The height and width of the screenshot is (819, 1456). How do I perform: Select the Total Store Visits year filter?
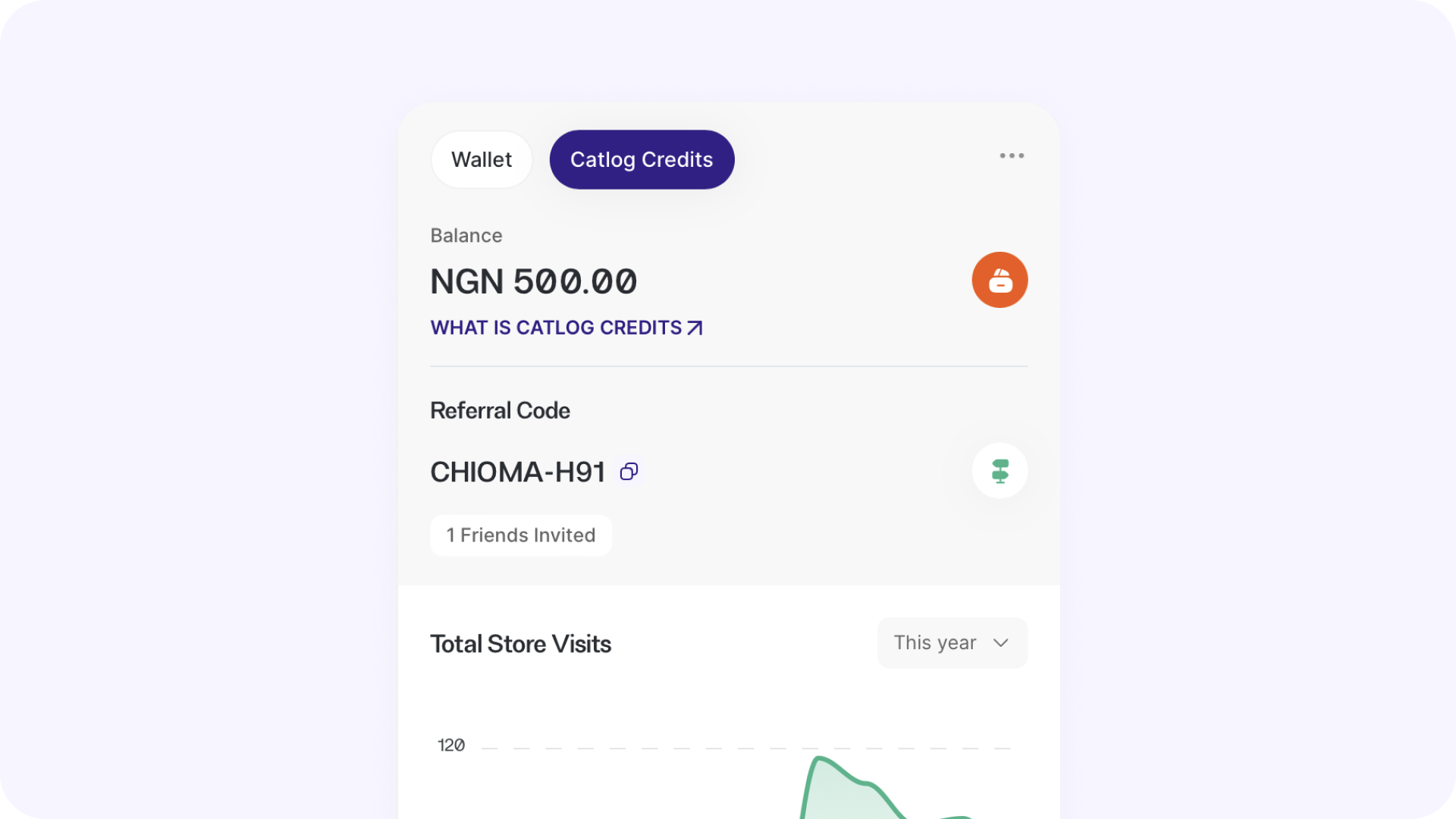click(952, 642)
